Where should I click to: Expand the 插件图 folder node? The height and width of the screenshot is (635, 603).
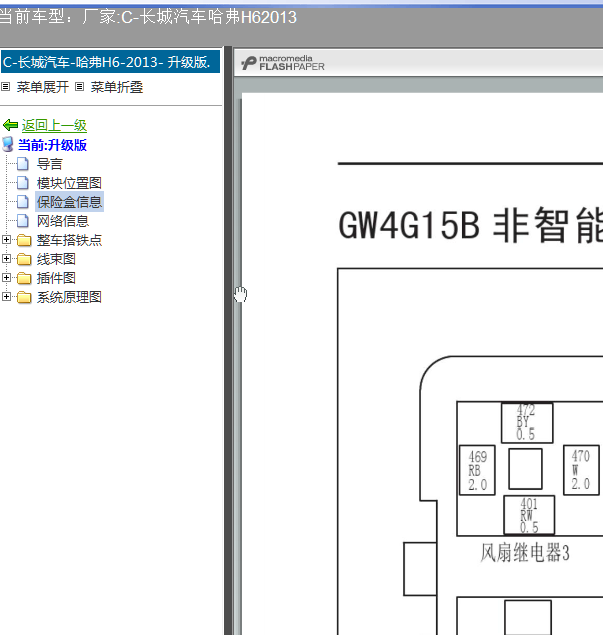[x=6, y=277]
